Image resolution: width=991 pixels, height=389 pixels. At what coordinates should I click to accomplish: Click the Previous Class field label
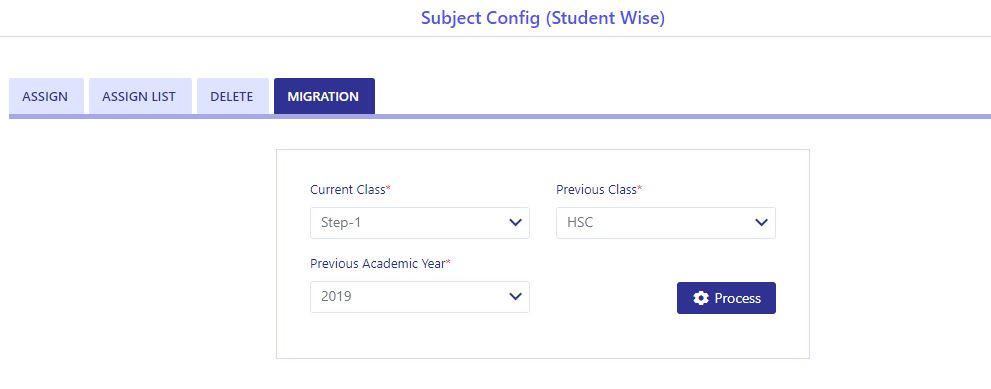596,190
